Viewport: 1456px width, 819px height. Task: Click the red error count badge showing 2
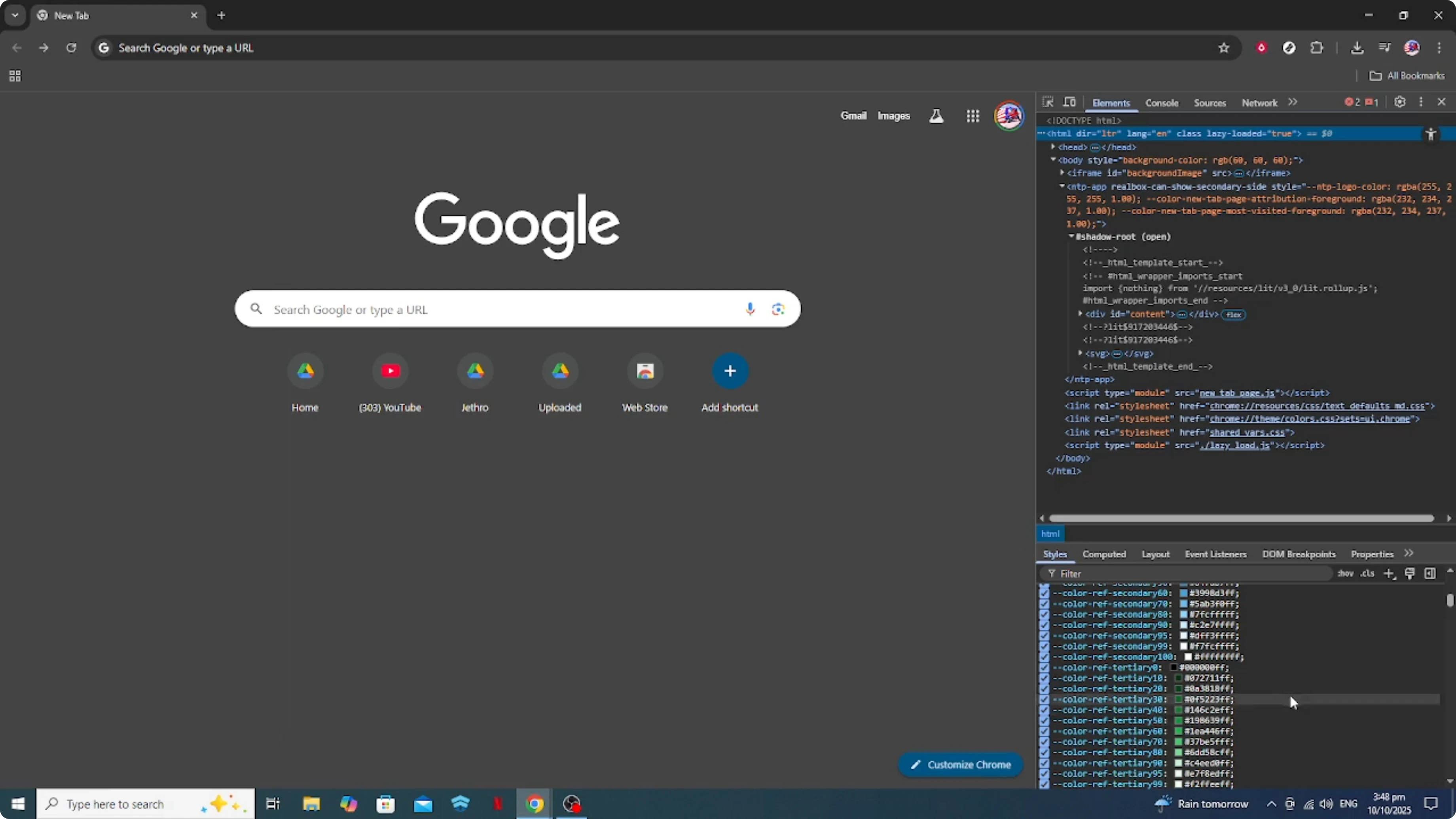click(1353, 102)
